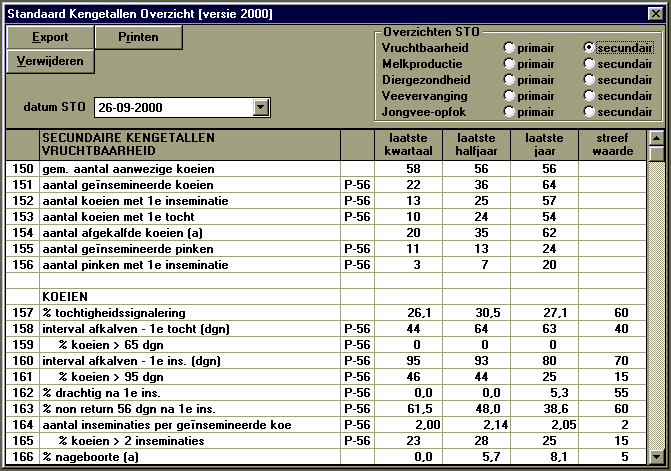Click the scrollbar down arrow in table

click(x=656, y=456)
